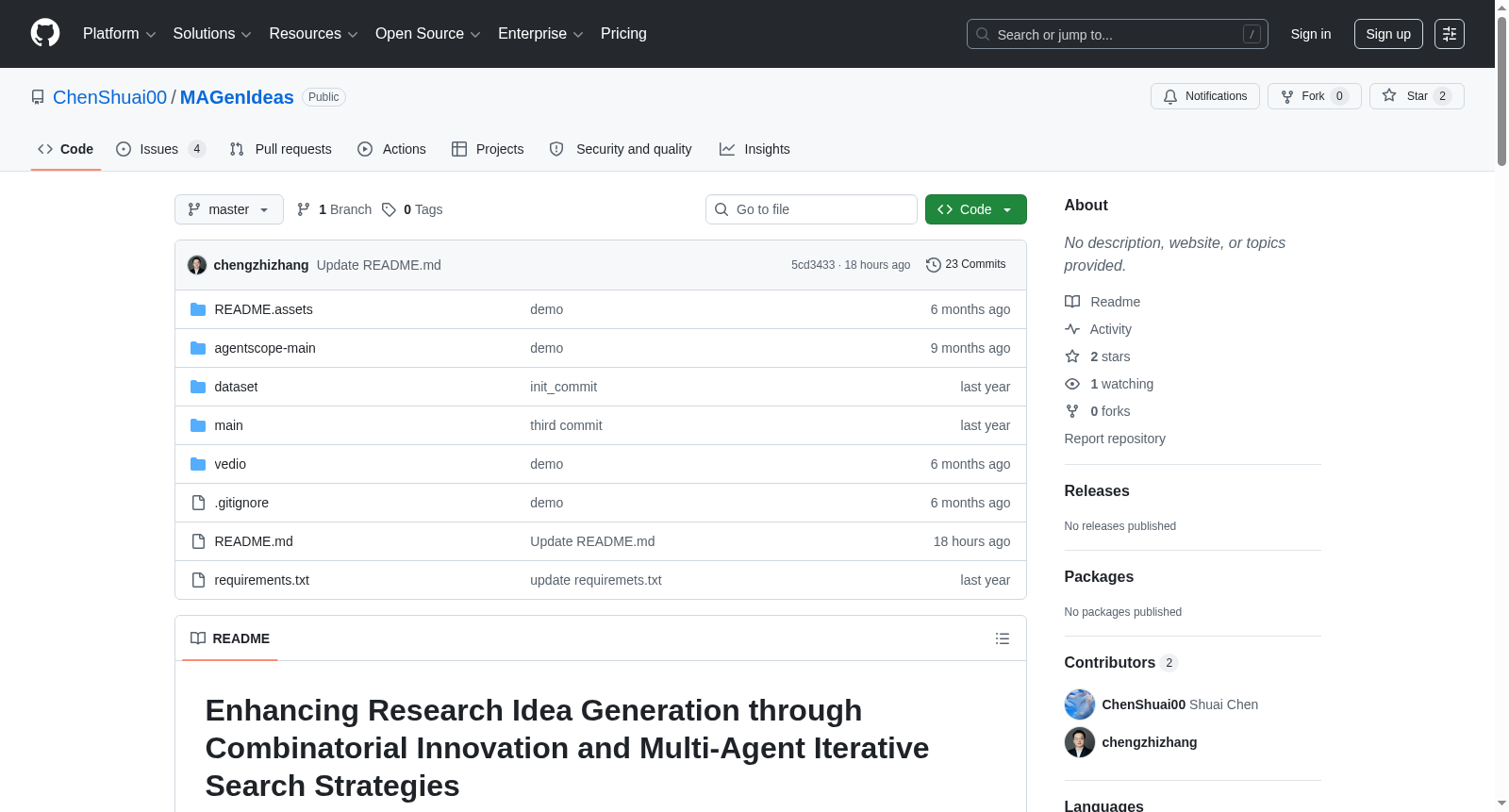Open the 'Update README.md' message in commit bar

[x=379, y=265]
